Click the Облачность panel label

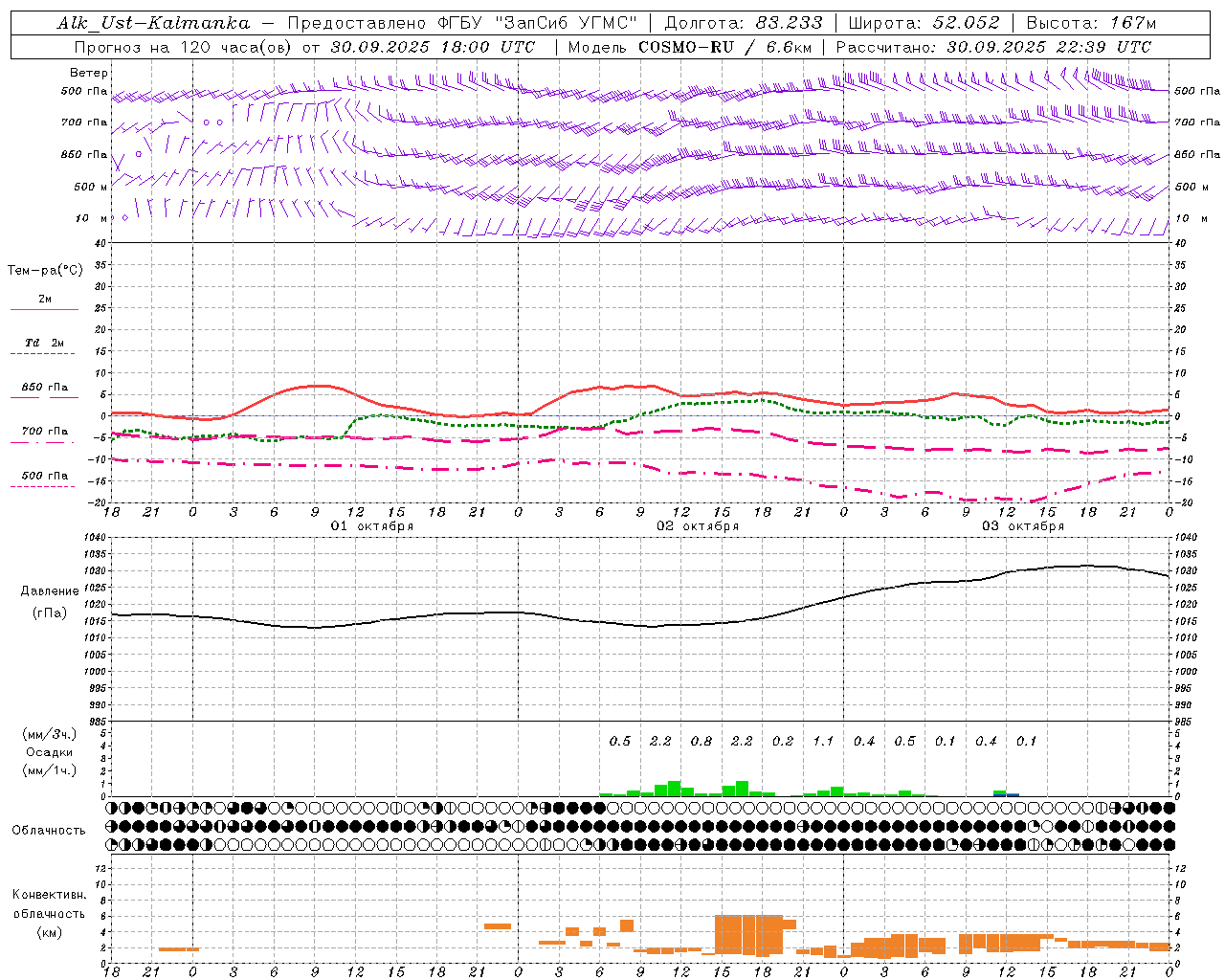point(49,830)
